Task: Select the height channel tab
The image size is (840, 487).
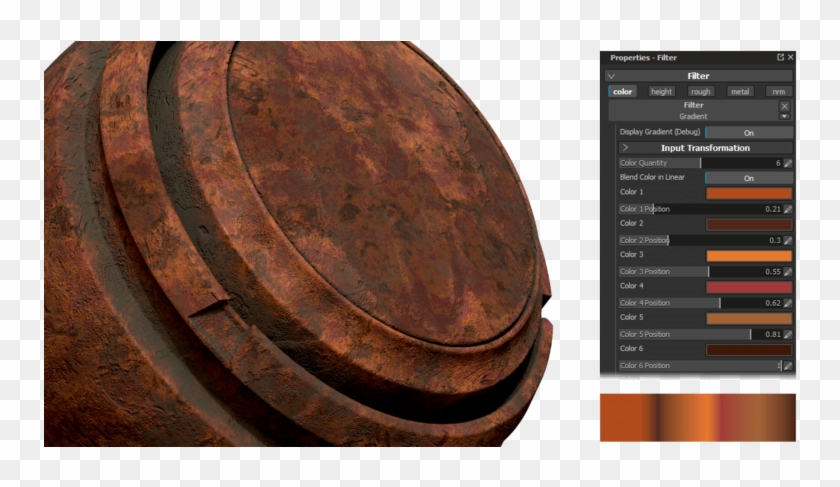Action: pyautogui.click(x=661, y=92)
